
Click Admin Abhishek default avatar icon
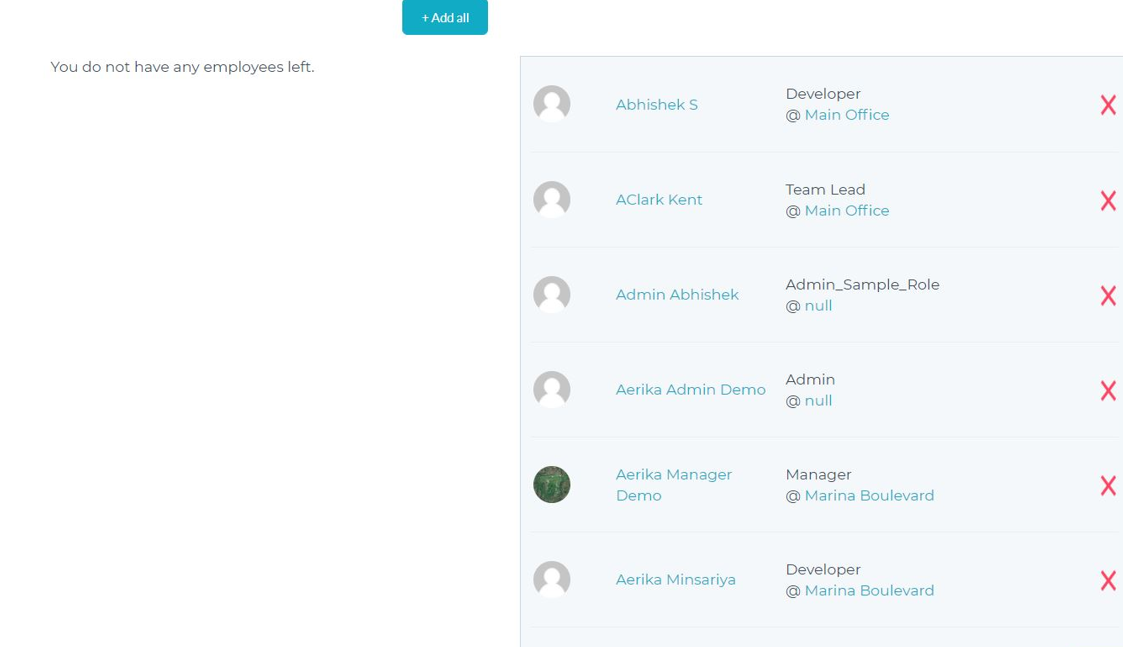[551, 294]
